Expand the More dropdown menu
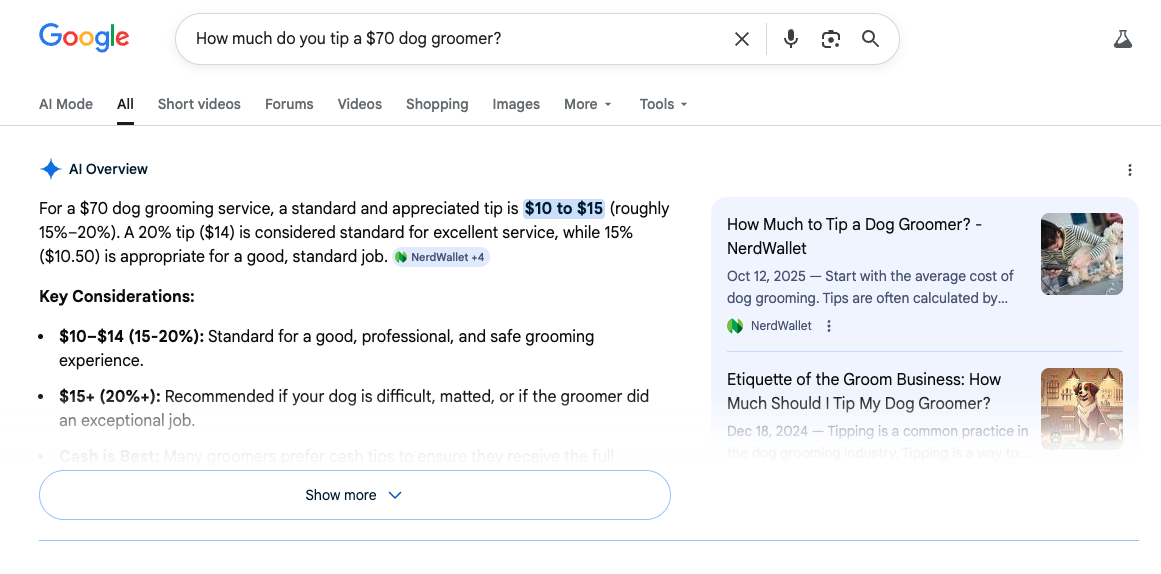Screen dimensions: 1161x574 click(x=587, y=104)
